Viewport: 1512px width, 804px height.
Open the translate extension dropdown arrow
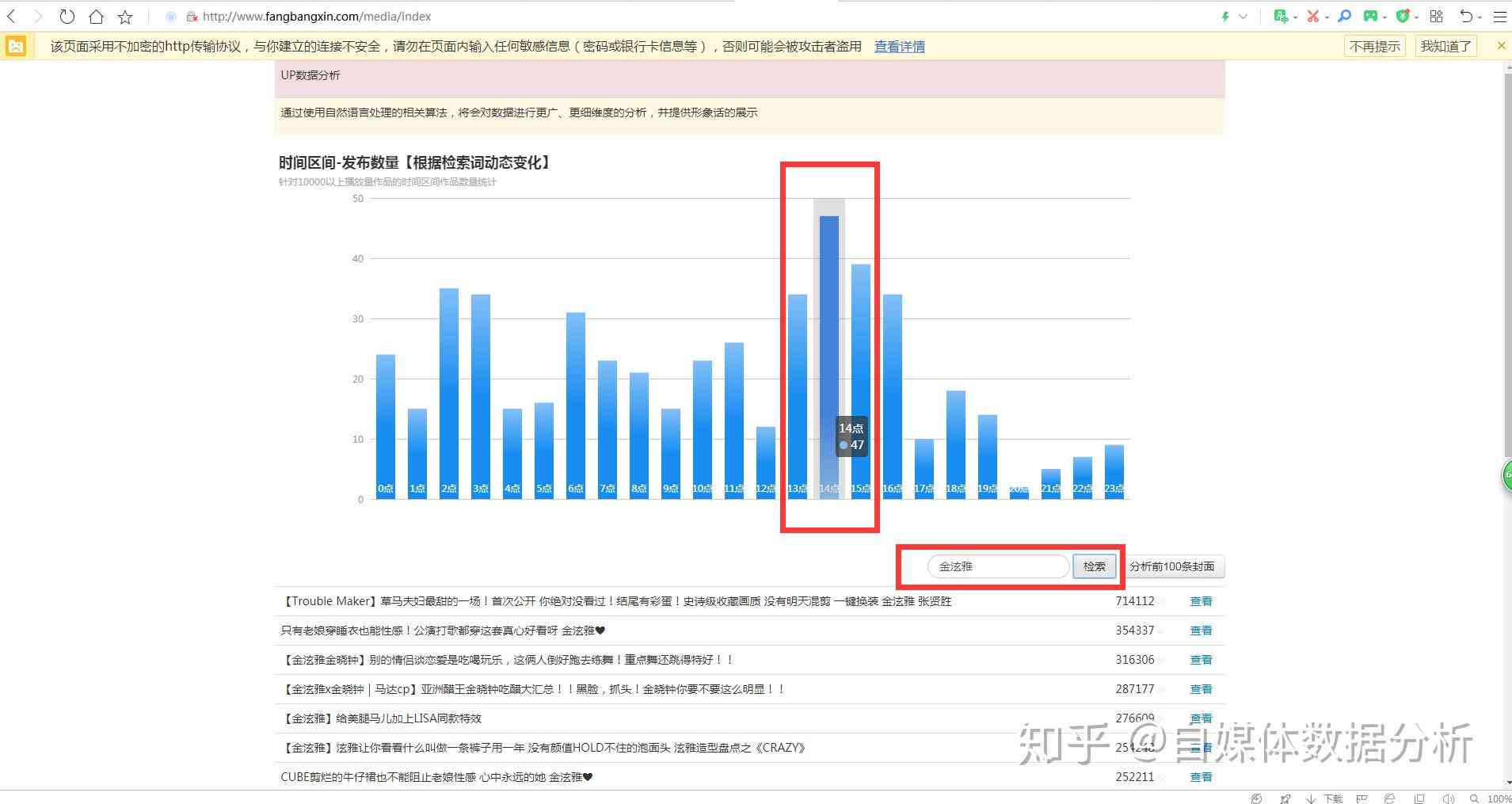(1295, 17)
